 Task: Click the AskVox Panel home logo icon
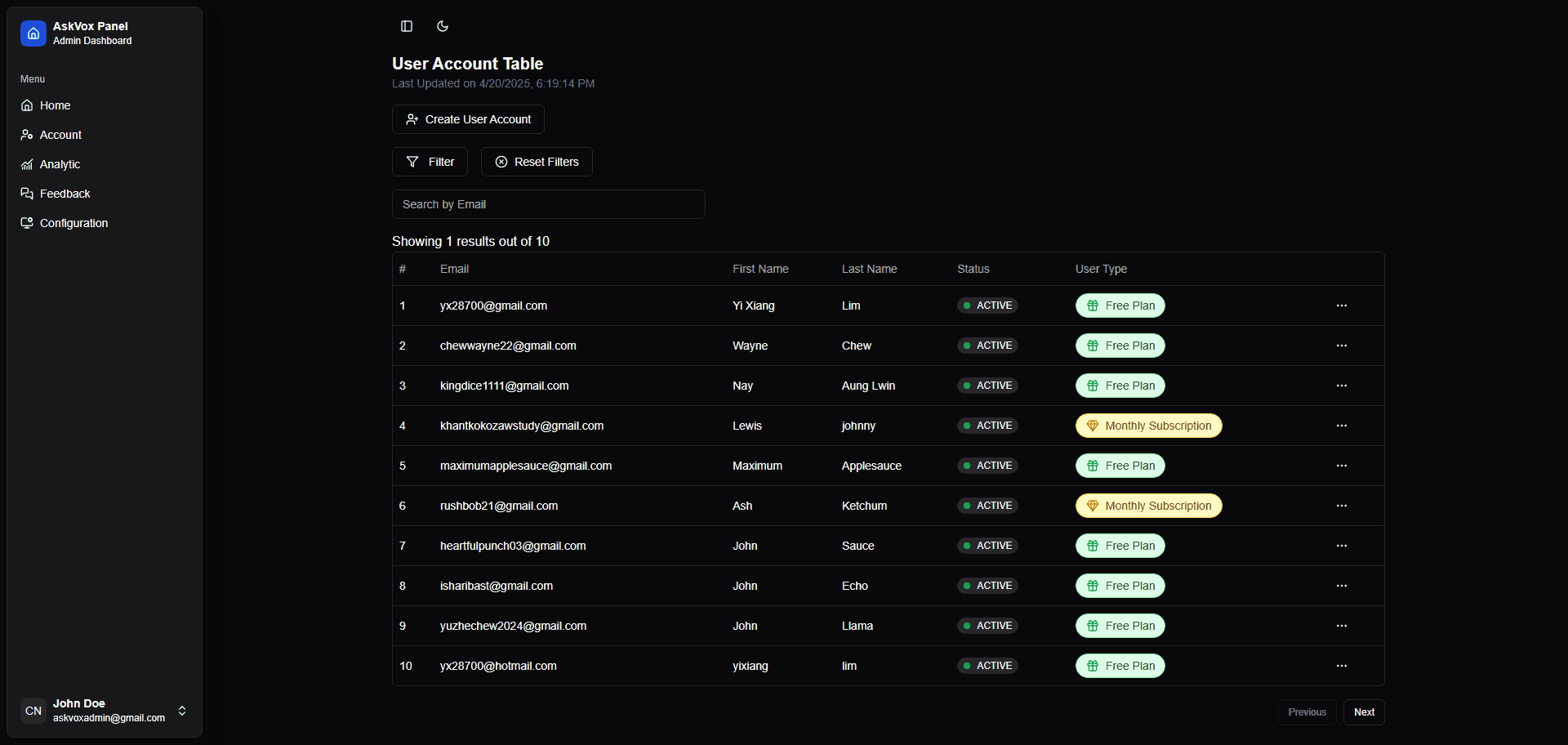33,33
